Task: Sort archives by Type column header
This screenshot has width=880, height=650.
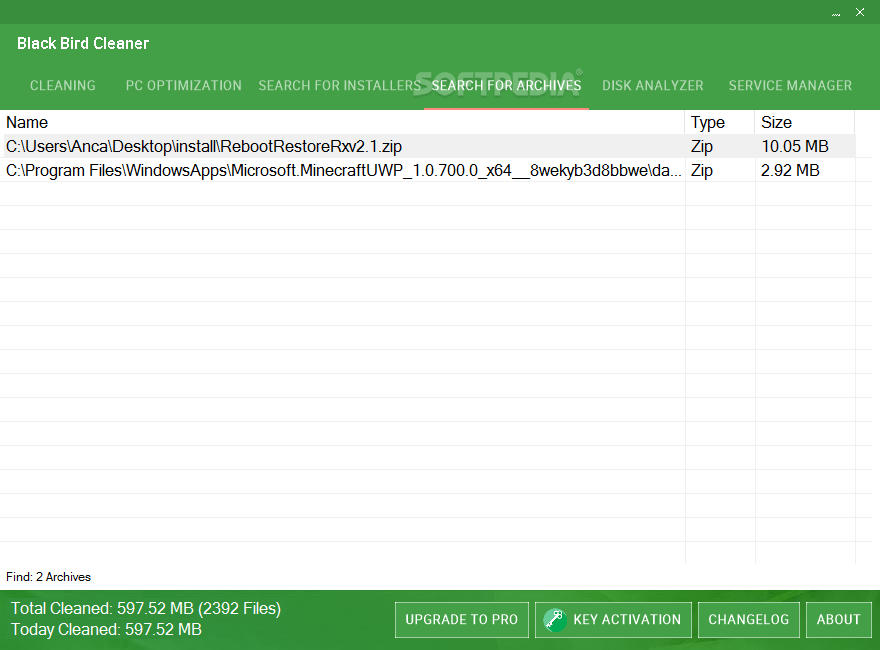Action: tap(720, 122)
